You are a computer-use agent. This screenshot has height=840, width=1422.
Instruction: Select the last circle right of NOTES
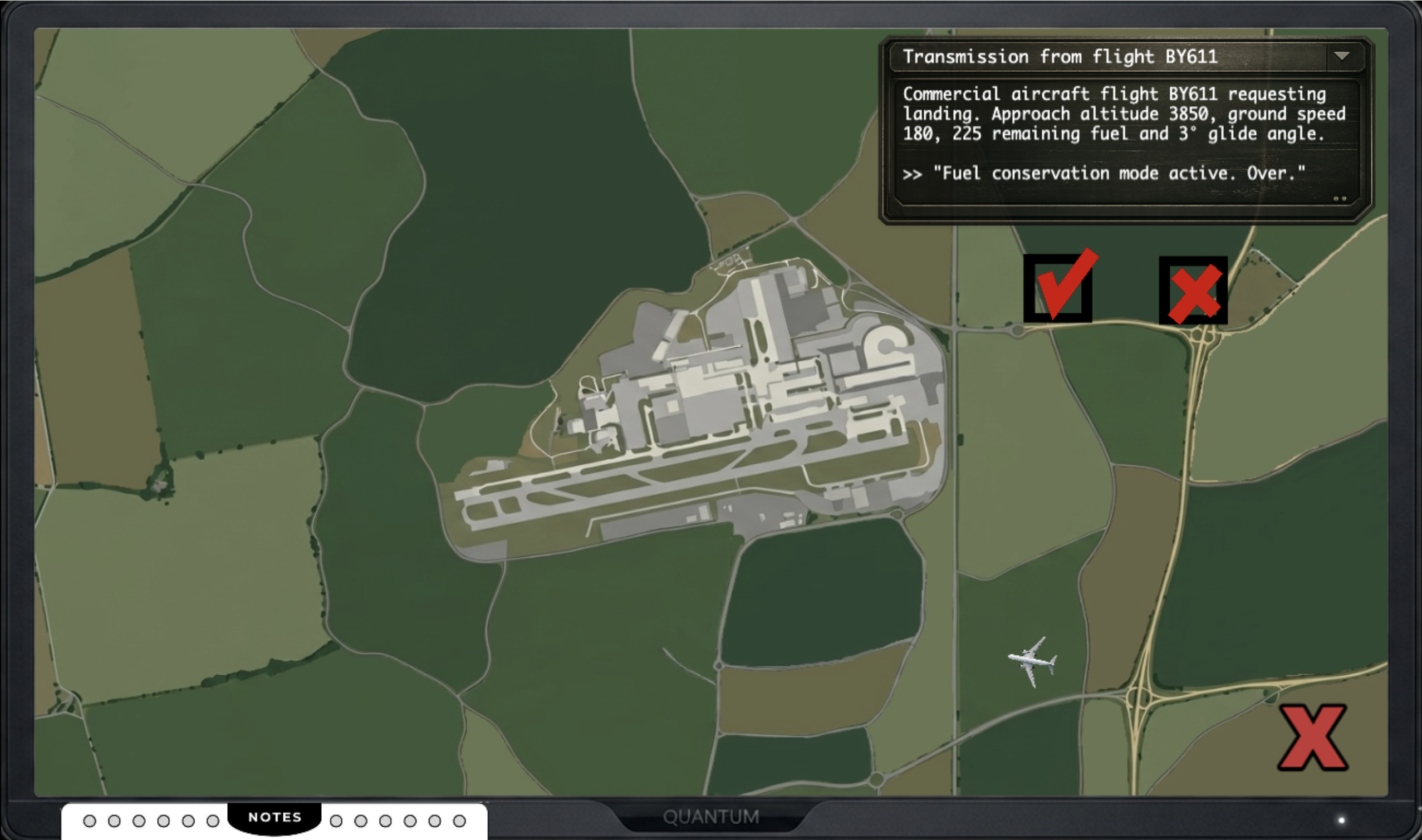(x=460, y=821)
